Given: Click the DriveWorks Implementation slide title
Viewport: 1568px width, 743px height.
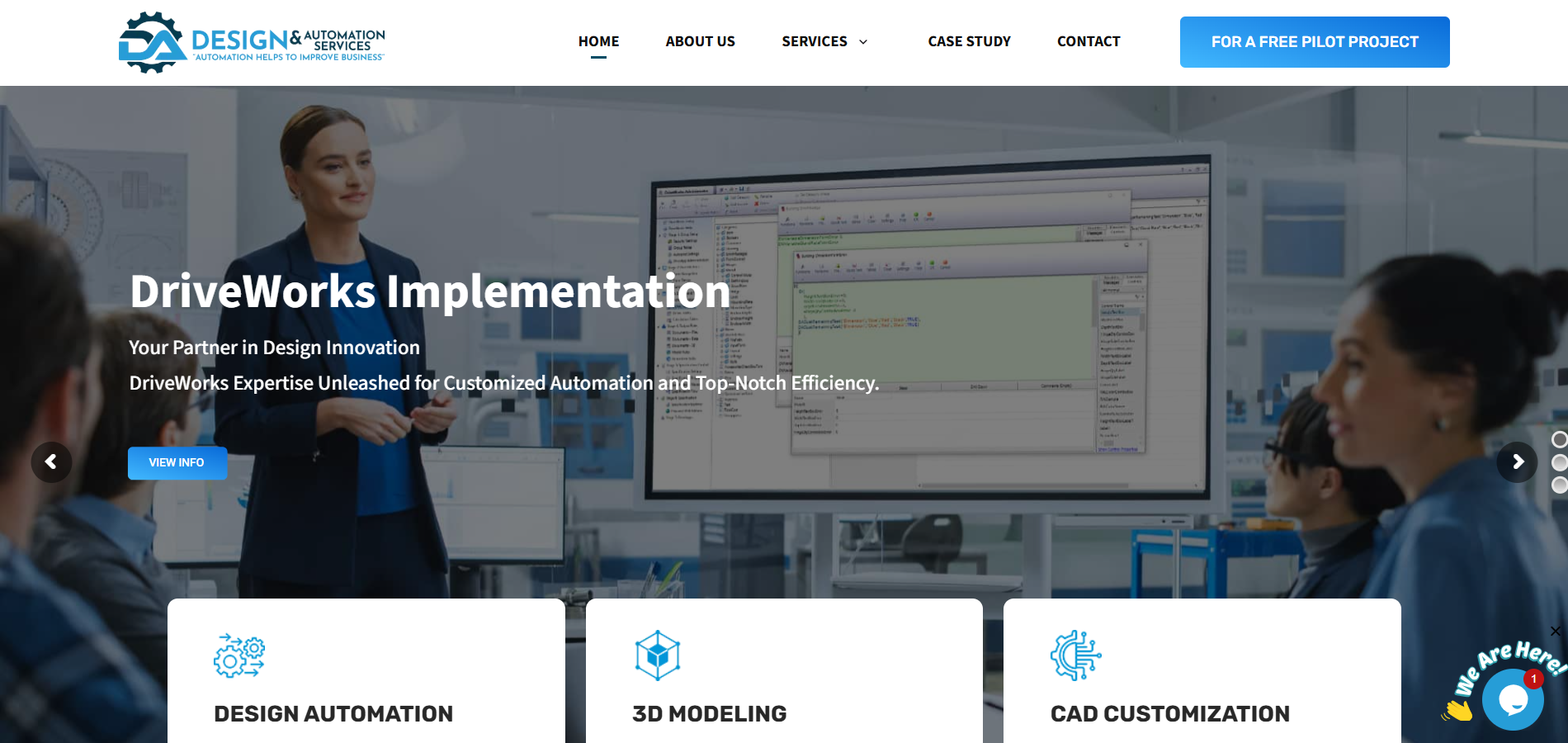Looking at the screenshot, I should coord(430,291).
